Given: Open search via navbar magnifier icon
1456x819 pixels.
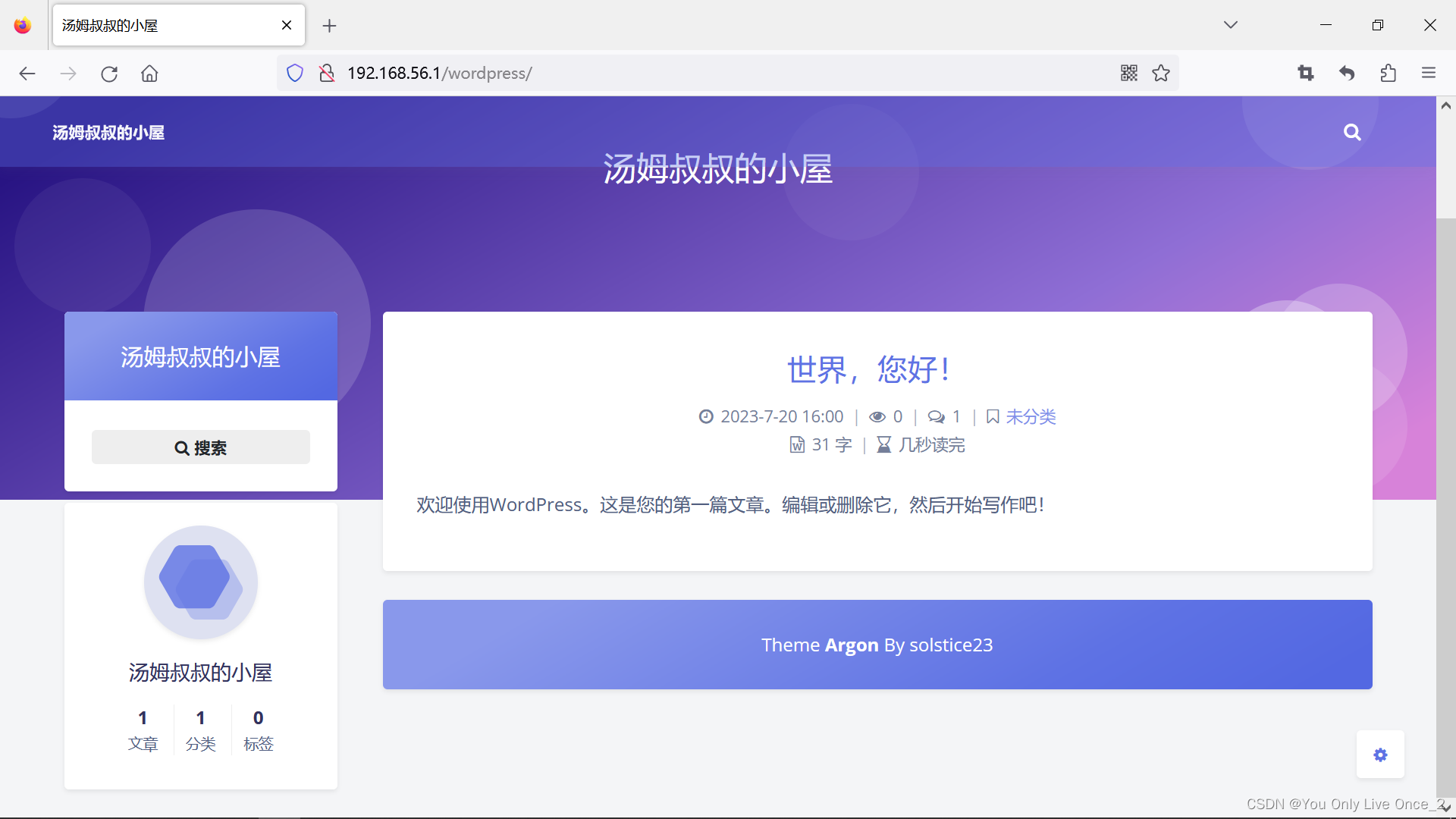Looking at the screenshot, I should click(x=1352, y=132).
